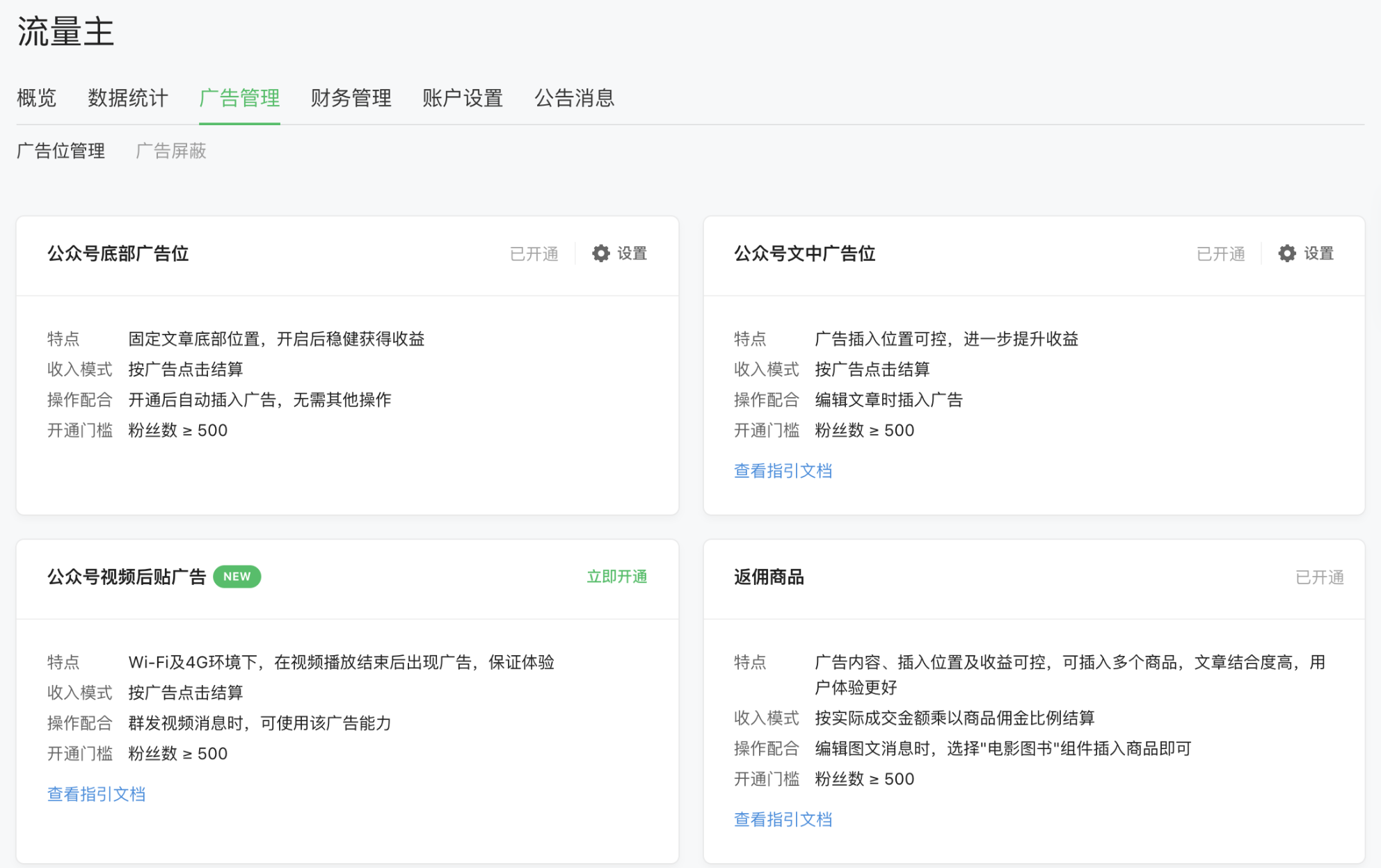1381x868 pixels.
Task: Select the 广告位管理 sub-tab
Action: (x=61, y=151)
